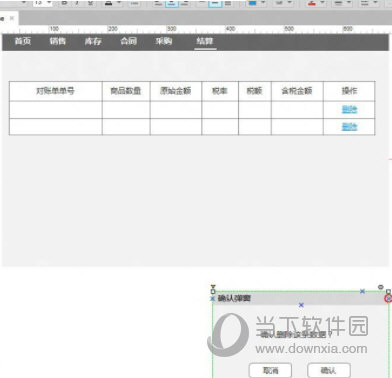Select the 税率 header cell
This screenshot has width=392, height=378.
pyautogui.click(x=220, y=91)
